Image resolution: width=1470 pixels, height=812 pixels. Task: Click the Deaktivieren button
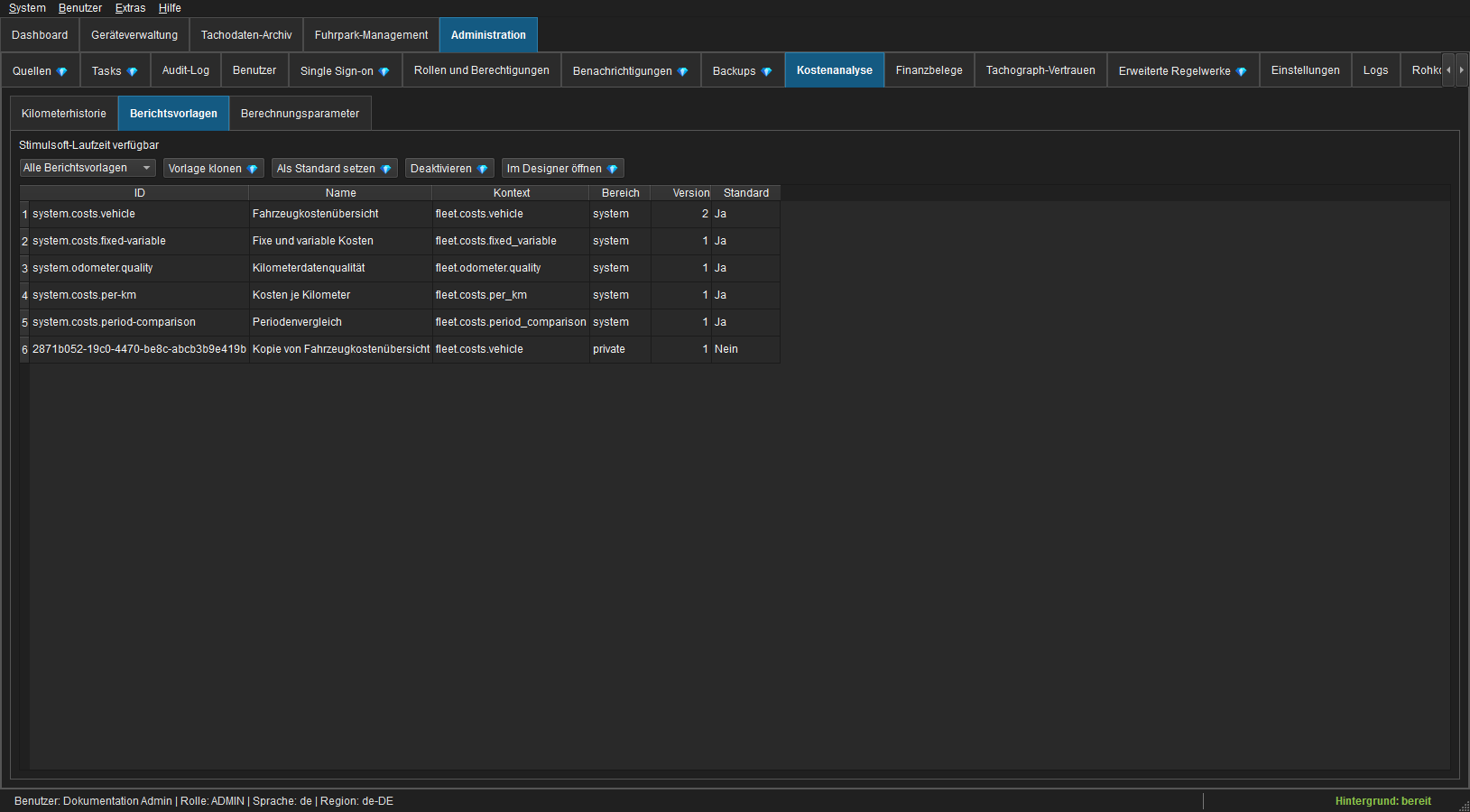pyautogui.click(x=449, y=169)
